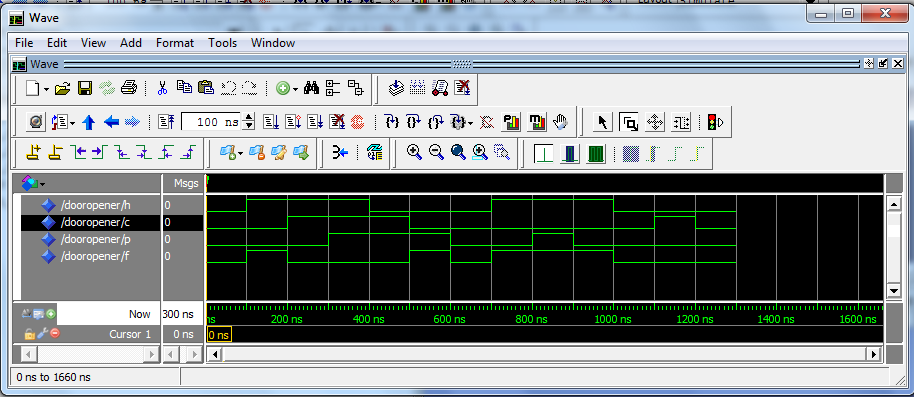Open the signal pane format dropdown
This screenshot has width=914, height=397.
coord(43,184)
